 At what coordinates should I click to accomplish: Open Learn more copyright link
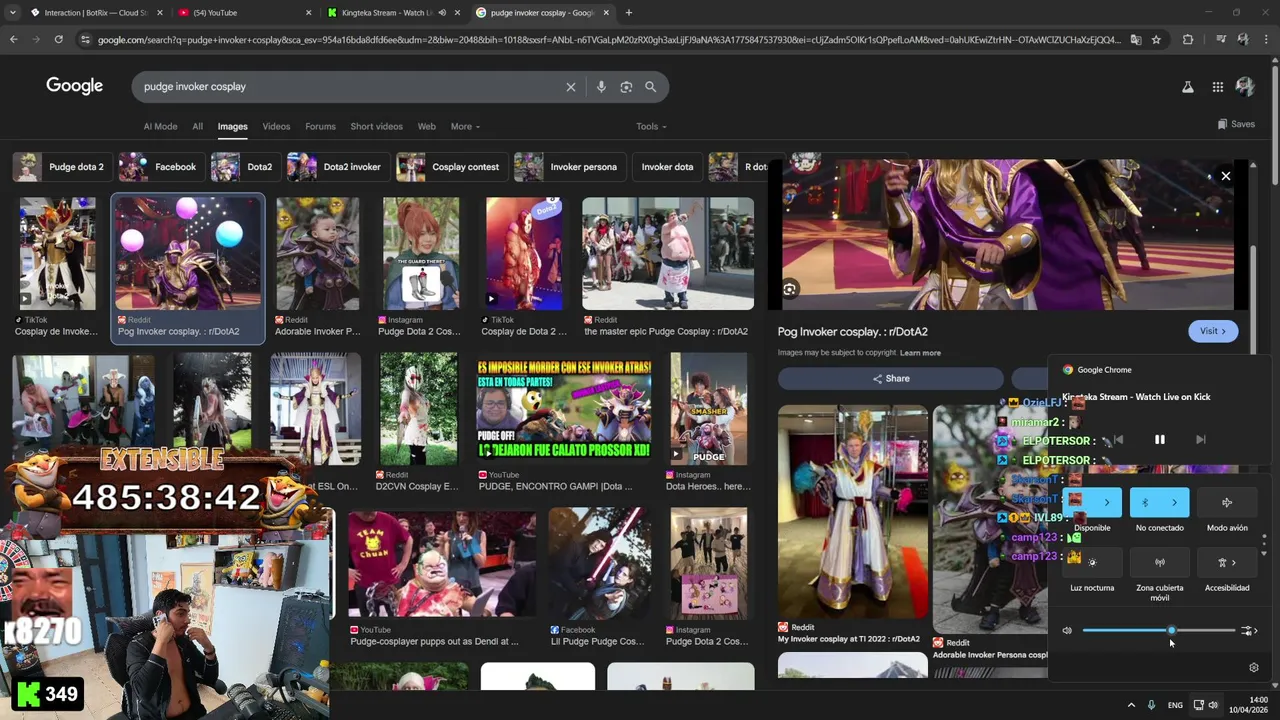coord(920,353)
